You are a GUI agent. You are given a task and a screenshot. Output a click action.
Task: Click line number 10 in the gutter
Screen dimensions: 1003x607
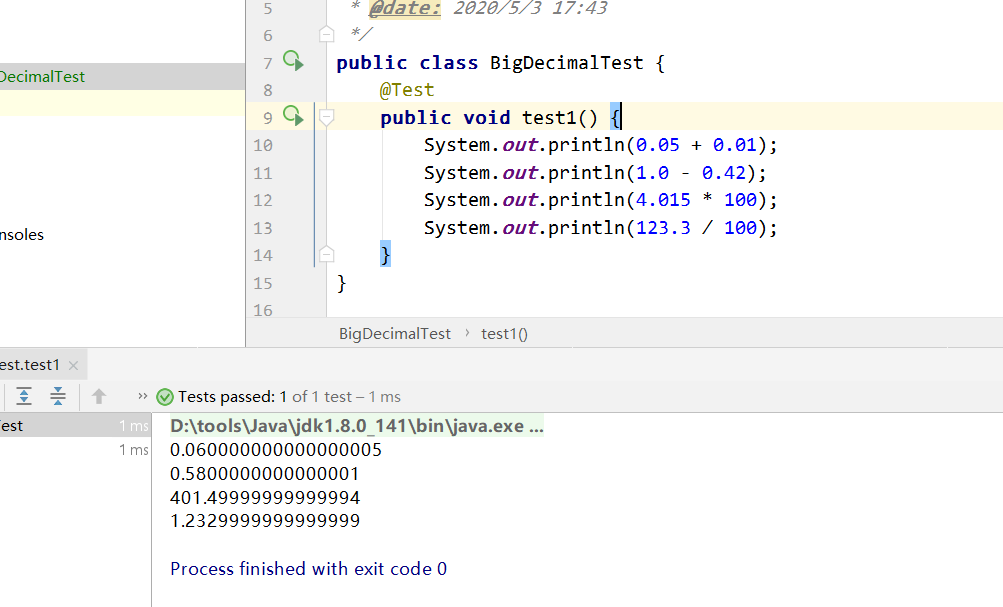[263, 145]
